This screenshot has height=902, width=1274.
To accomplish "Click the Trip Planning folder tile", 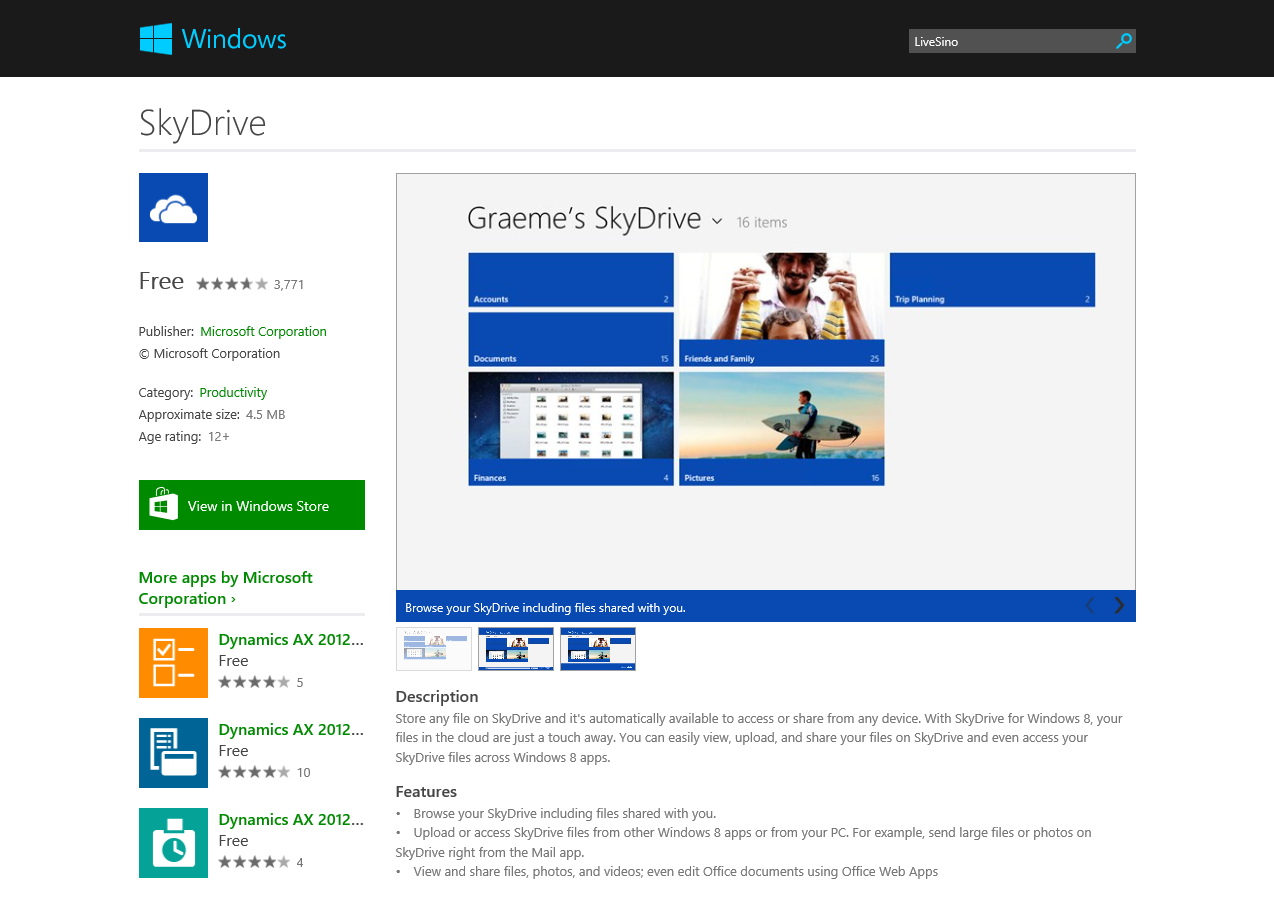I will coord(992,280).
